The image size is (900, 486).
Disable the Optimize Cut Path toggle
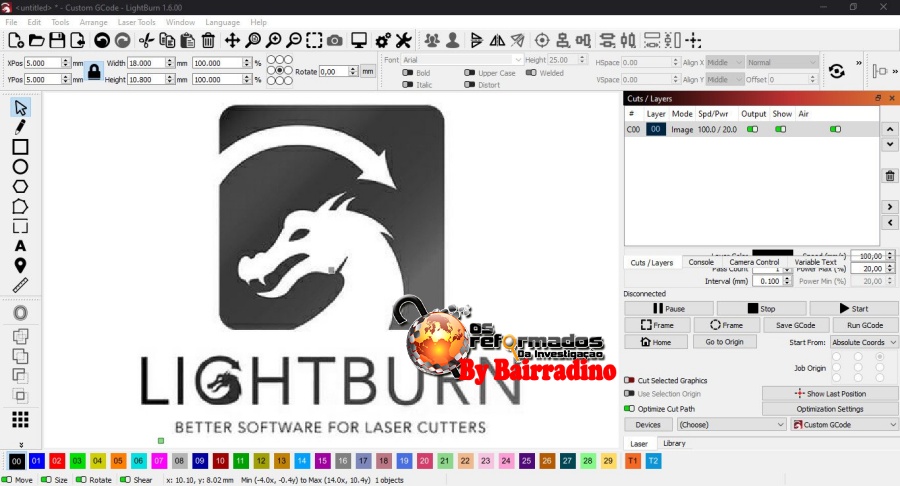[x=630, y=409]
